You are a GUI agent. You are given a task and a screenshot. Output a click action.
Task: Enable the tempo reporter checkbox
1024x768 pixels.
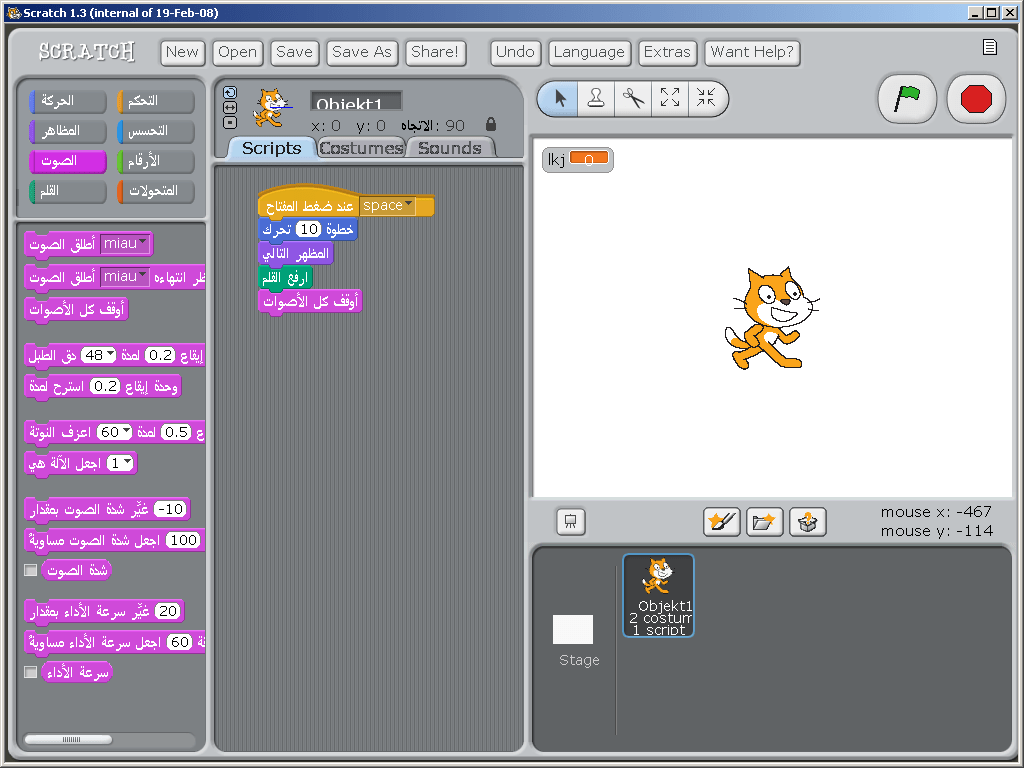click(31, 672)
